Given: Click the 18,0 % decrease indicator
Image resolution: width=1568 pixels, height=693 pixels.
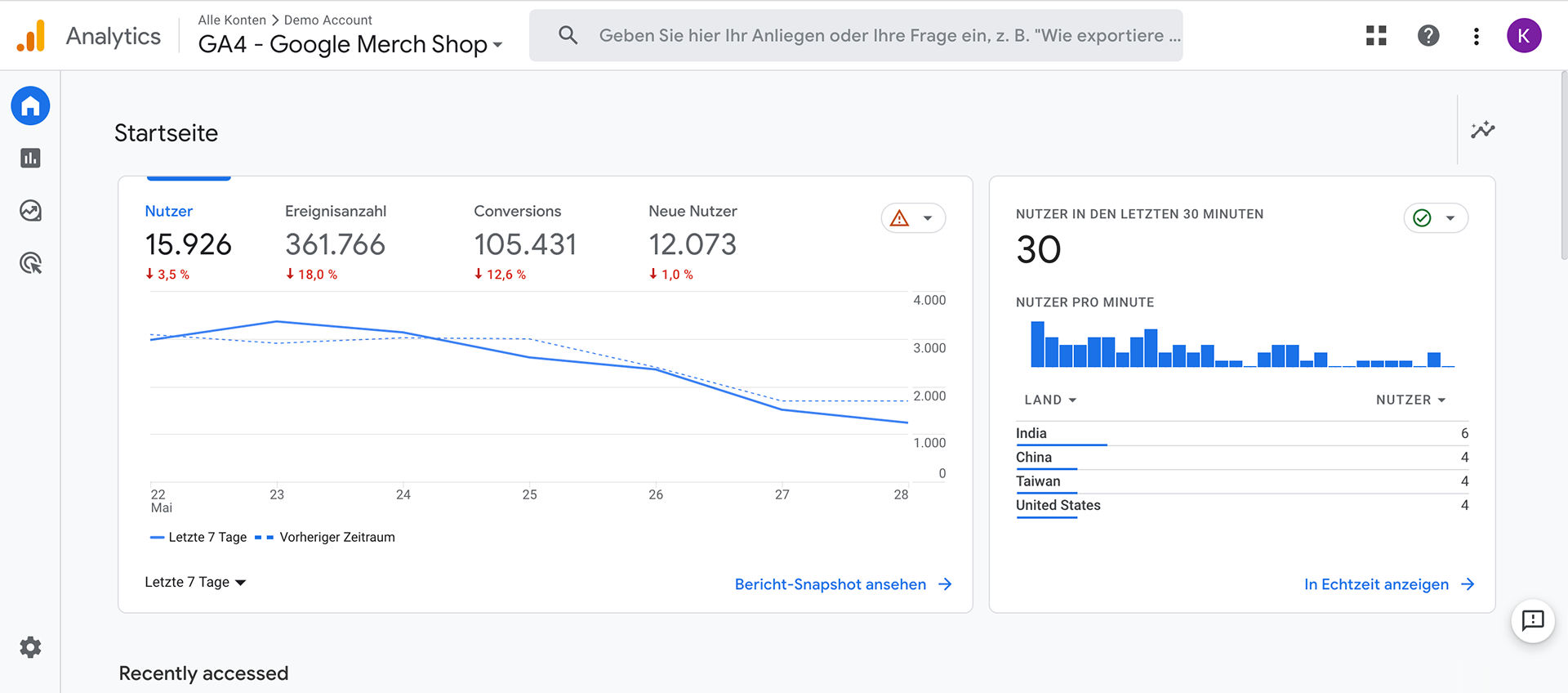Looking at the screenshot, I should click(x=311, y=275).
